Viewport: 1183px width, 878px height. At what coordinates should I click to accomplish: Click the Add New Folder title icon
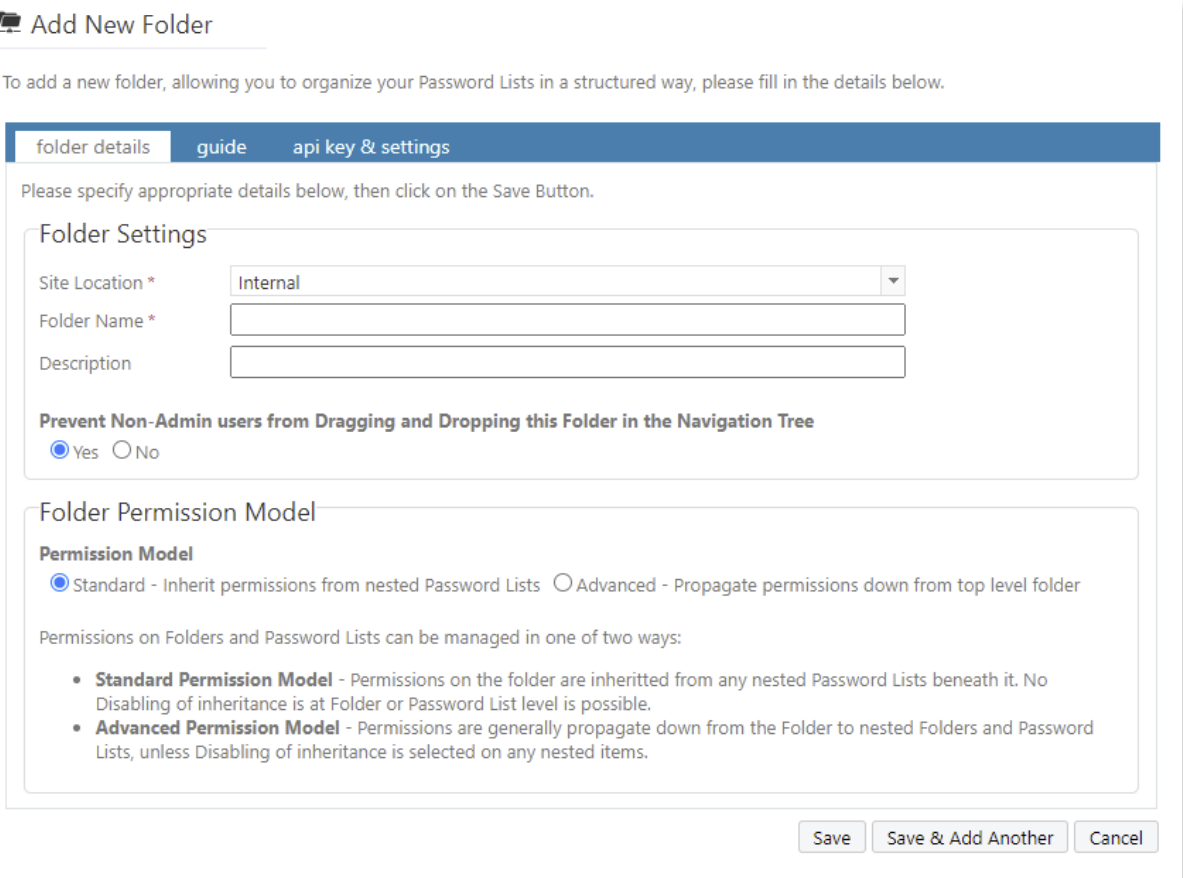coord(10,25)
